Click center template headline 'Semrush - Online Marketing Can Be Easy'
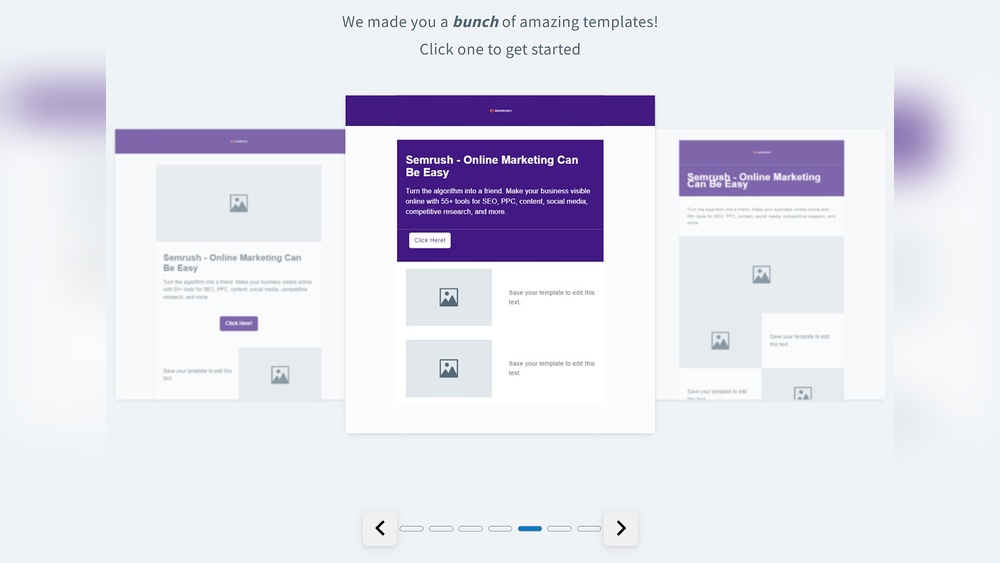 (492, 166)
